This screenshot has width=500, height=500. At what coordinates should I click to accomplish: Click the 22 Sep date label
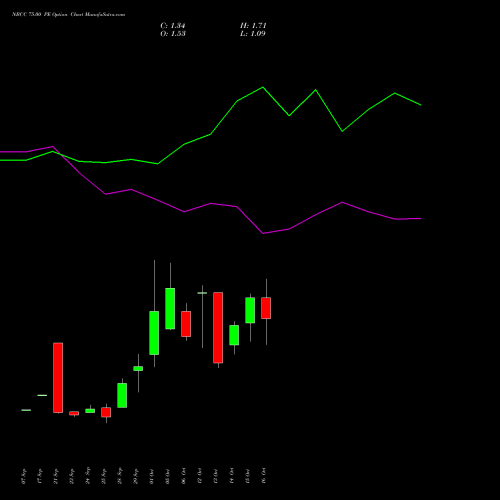pos(72,476)
